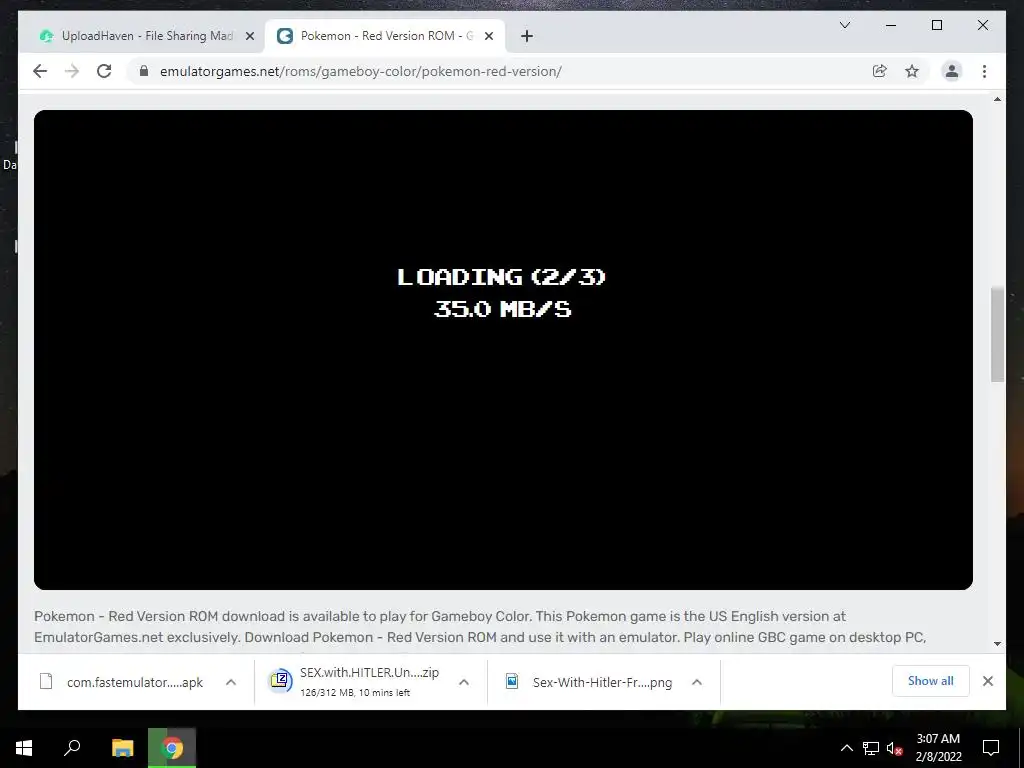
Task: Open Windows taskbar search
Action: click(72, 747)
